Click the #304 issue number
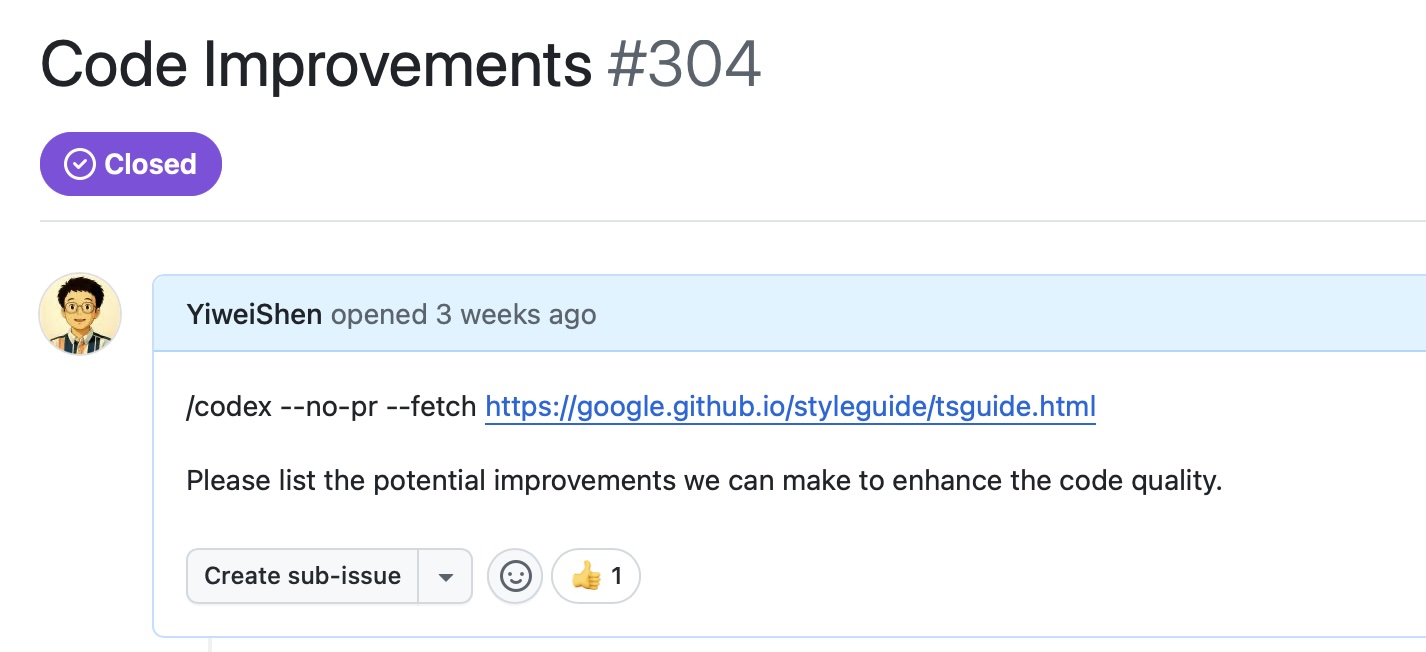This screenshot has width=1426, height=652. point(685,64)
